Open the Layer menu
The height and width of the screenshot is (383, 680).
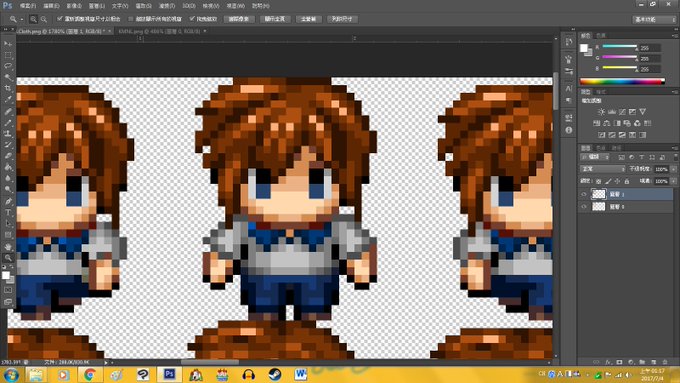click(97, 6)
